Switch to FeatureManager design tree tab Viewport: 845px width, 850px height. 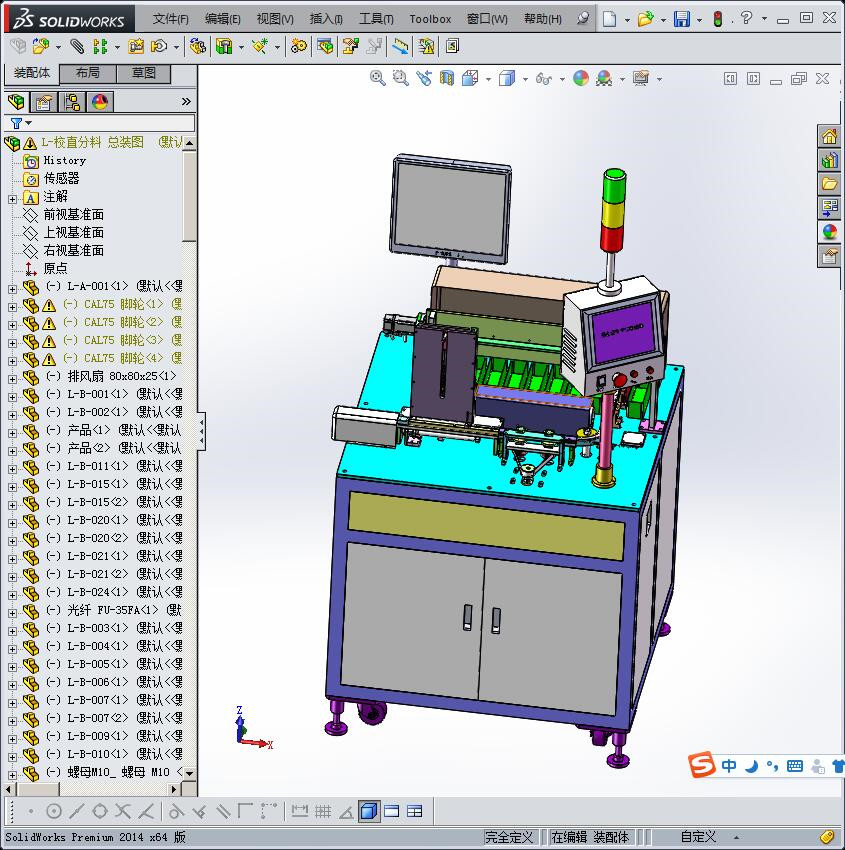click(16, 102)
